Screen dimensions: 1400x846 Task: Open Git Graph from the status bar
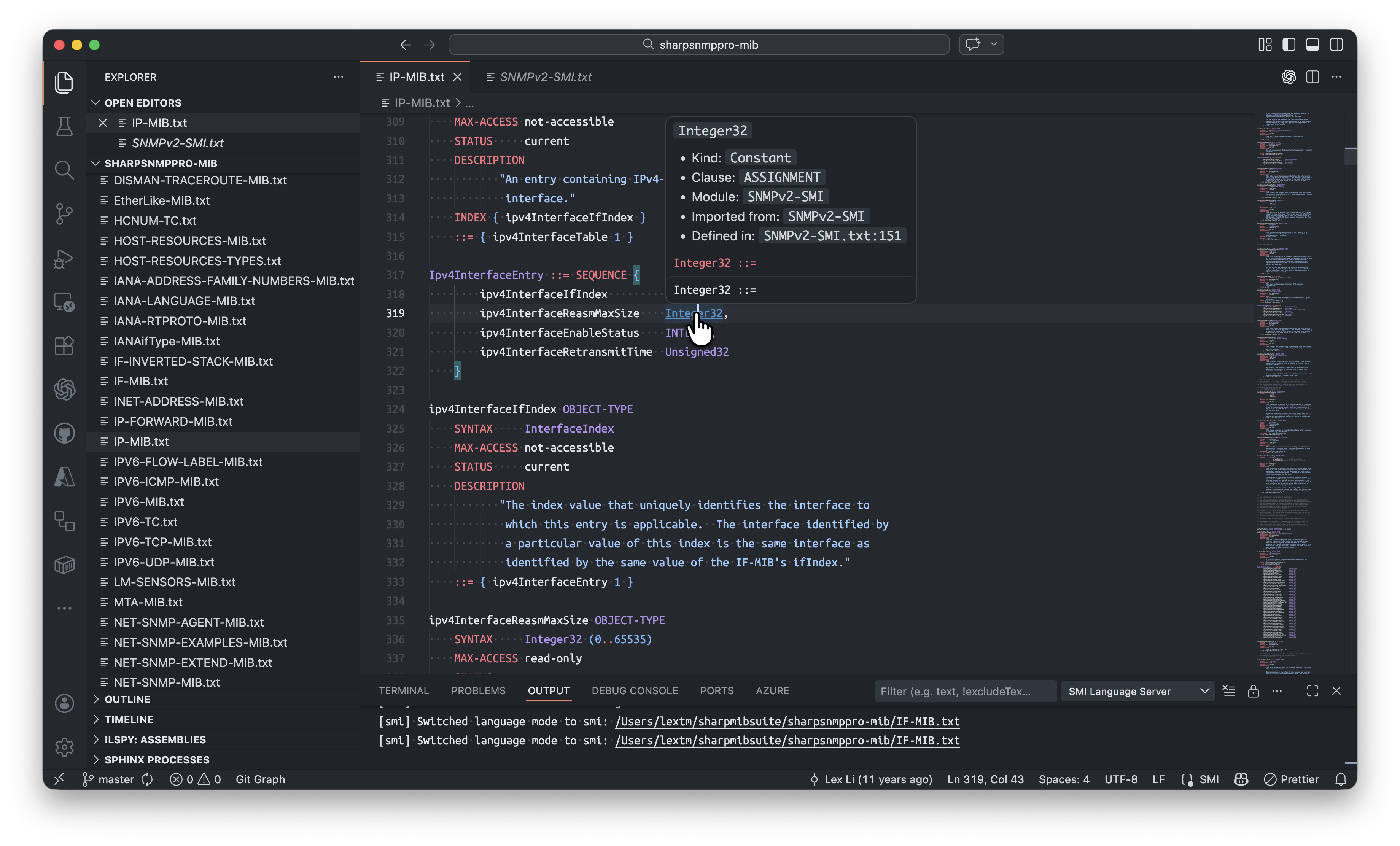(x=260, y=779)
